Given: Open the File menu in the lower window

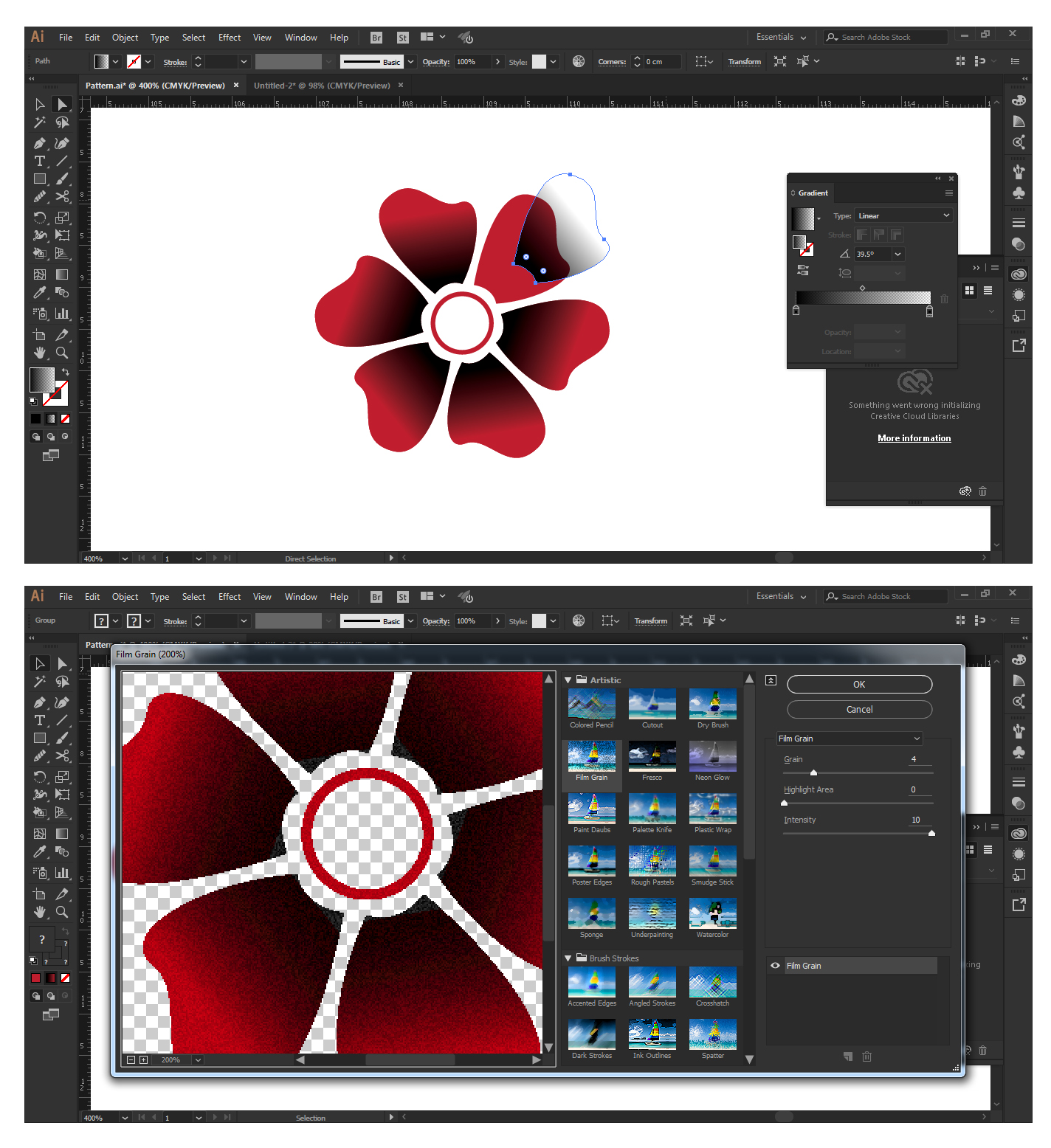Looking at the screenshot, I should [x=66, y=597].
